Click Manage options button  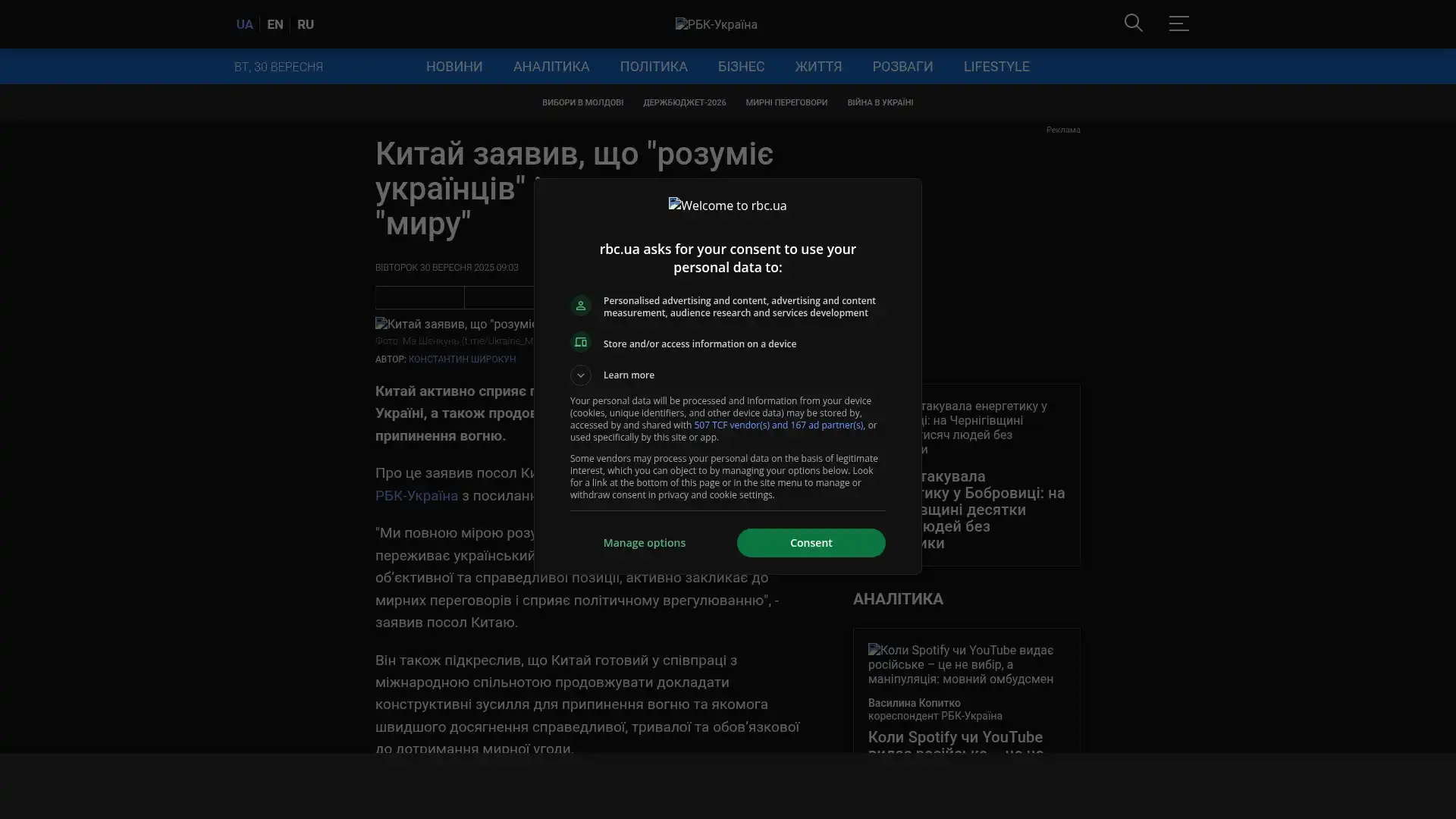click(644, 543)
